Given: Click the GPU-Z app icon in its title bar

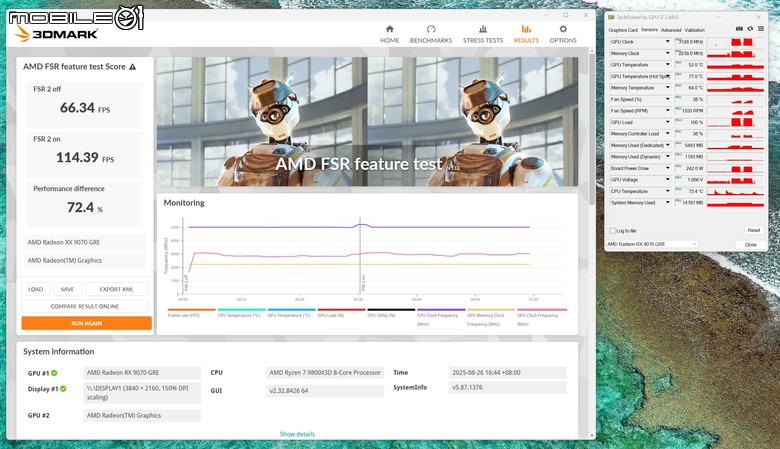Looking at the screenshot, I should click(x=611, y=17).
